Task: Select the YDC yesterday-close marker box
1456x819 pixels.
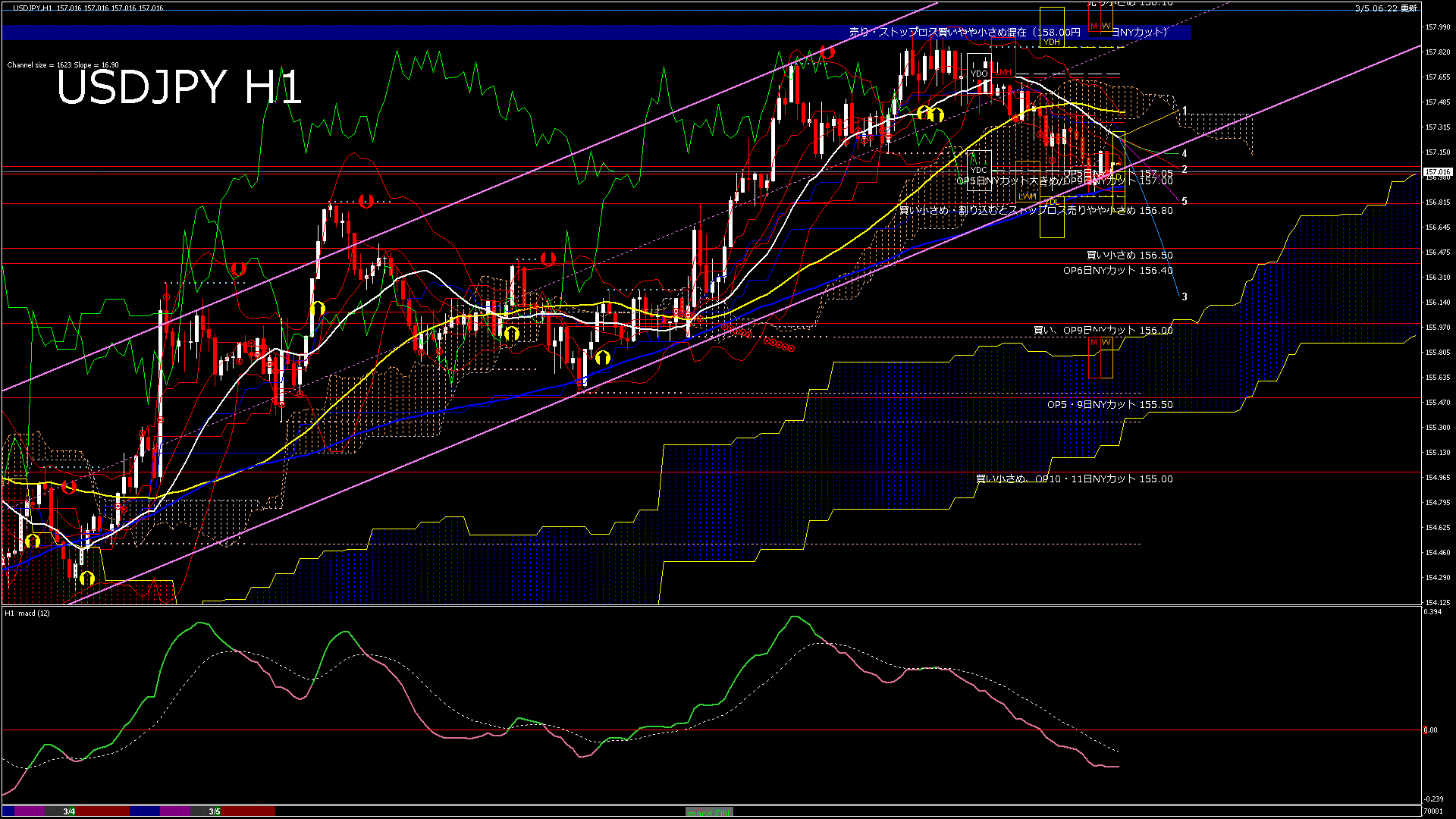Action: [x=978, y=170]
